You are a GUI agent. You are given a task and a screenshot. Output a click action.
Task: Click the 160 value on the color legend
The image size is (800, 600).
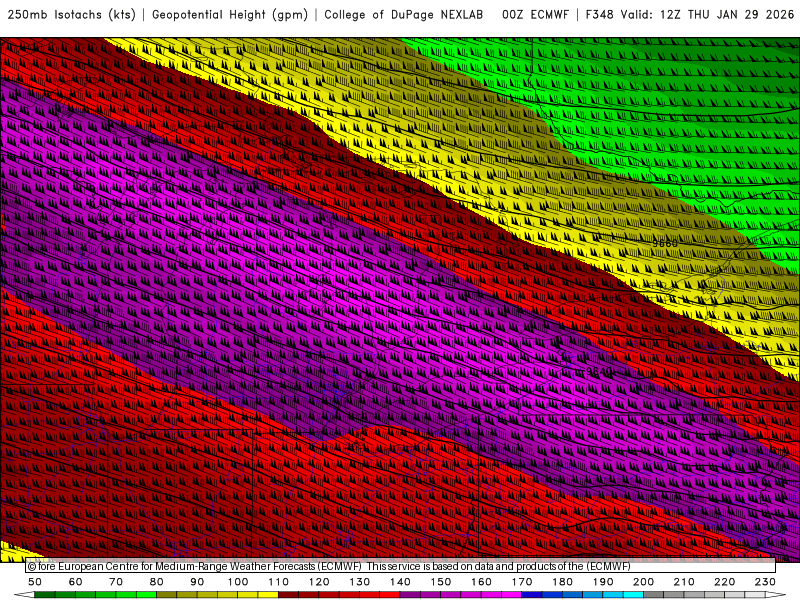[481, 582]
